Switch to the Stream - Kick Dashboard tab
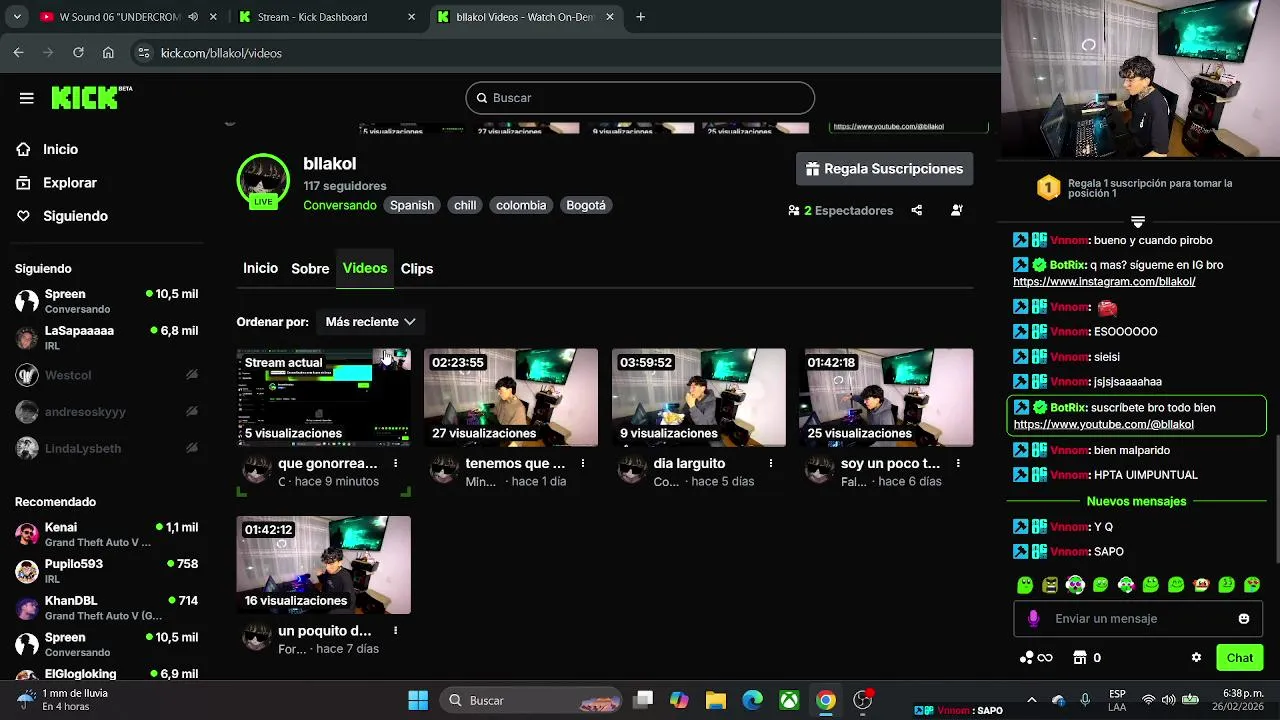 tap(328, 17)
